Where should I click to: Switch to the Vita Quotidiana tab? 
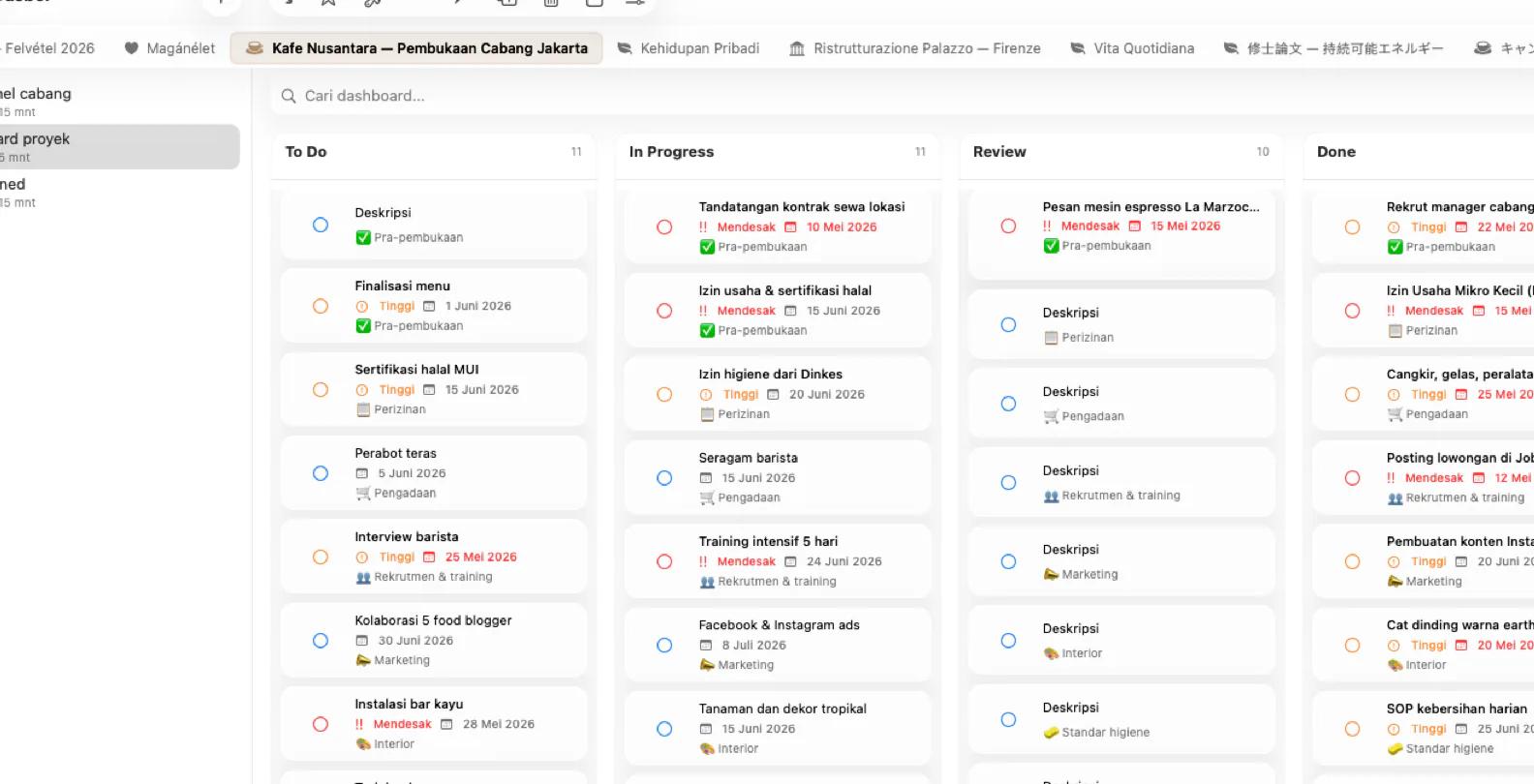point(1132,48)
